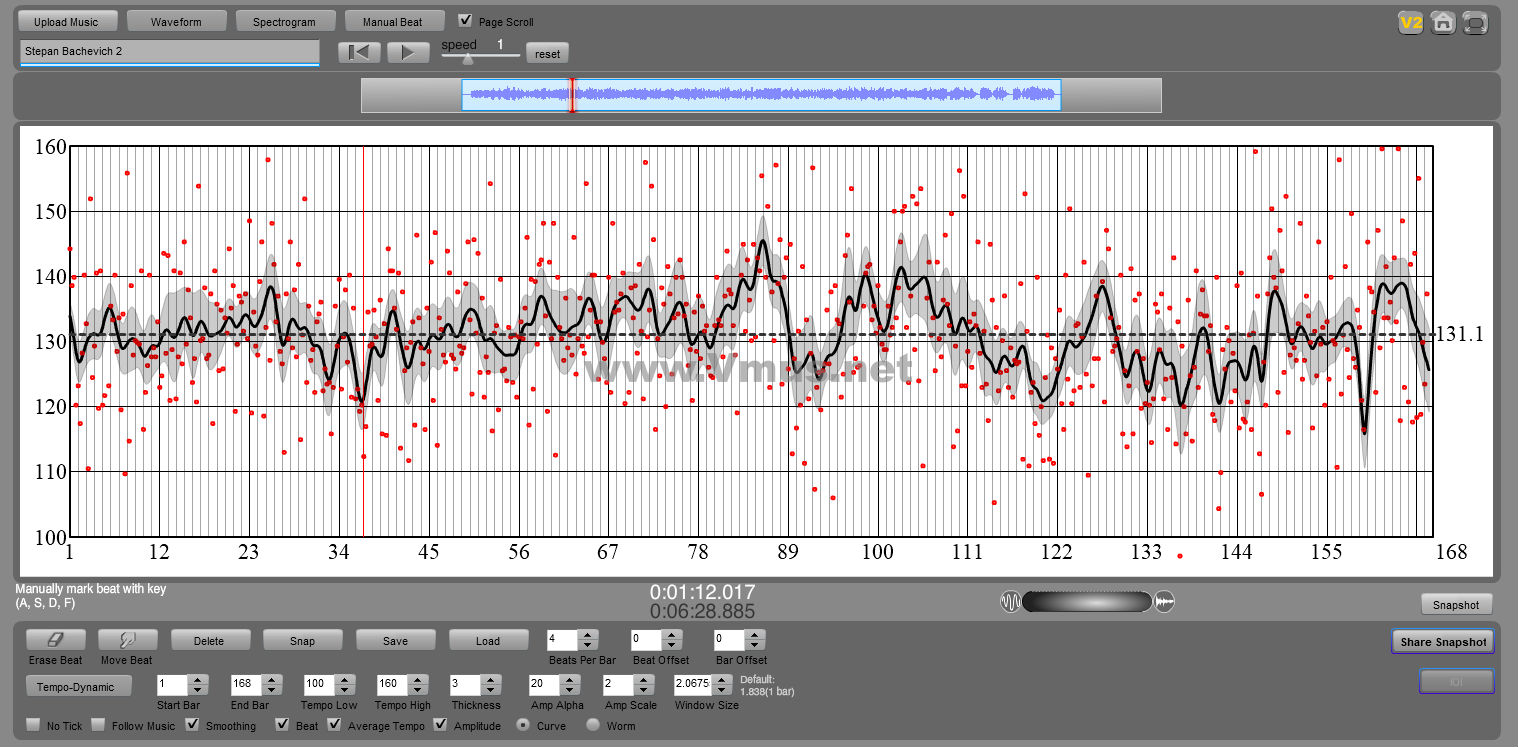Start playback with the play button
Viewport: 1518px width, 747px height.
408,52
